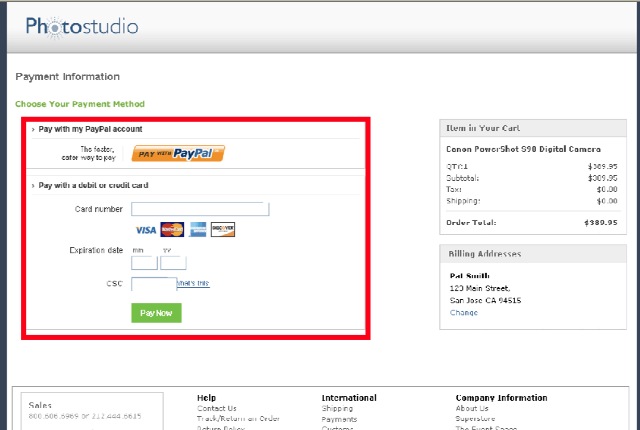The width and height of the screenshot is (640, 430).
Task: Click the Company Information footer heading
Action: pos(501,398)
